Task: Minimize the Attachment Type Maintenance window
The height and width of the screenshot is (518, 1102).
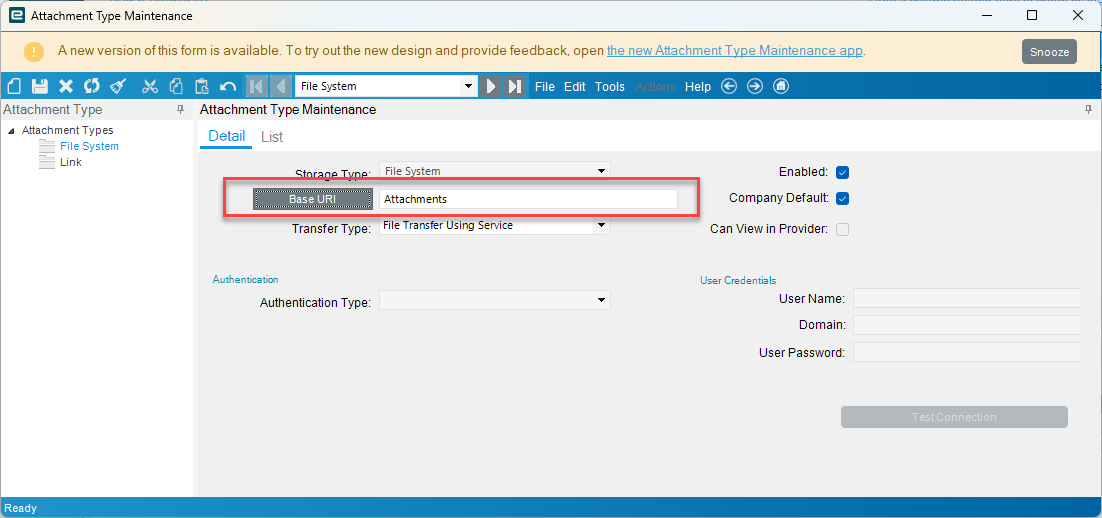Action: point(985,15)
